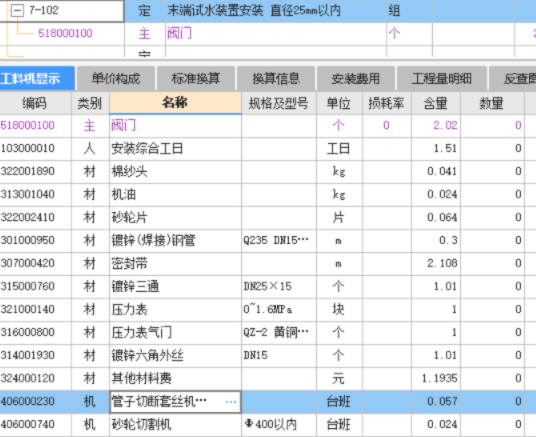Select tree item 518000100 under 7-102
The image size is (536, 437).
tap(65, 34)
